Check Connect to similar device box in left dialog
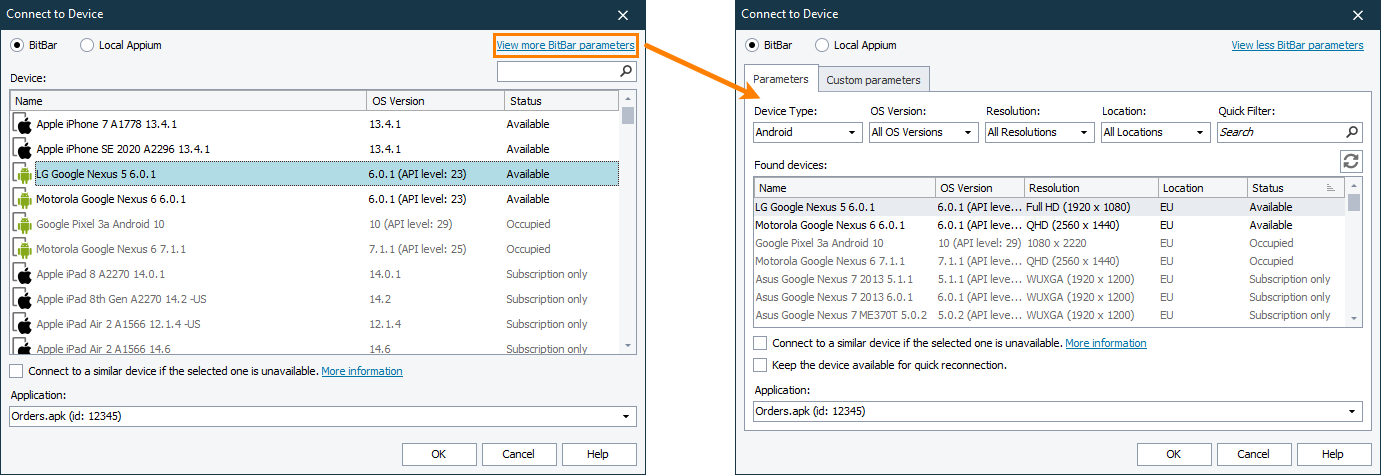This screenshot has height=475, width=1381. [16, 371]
